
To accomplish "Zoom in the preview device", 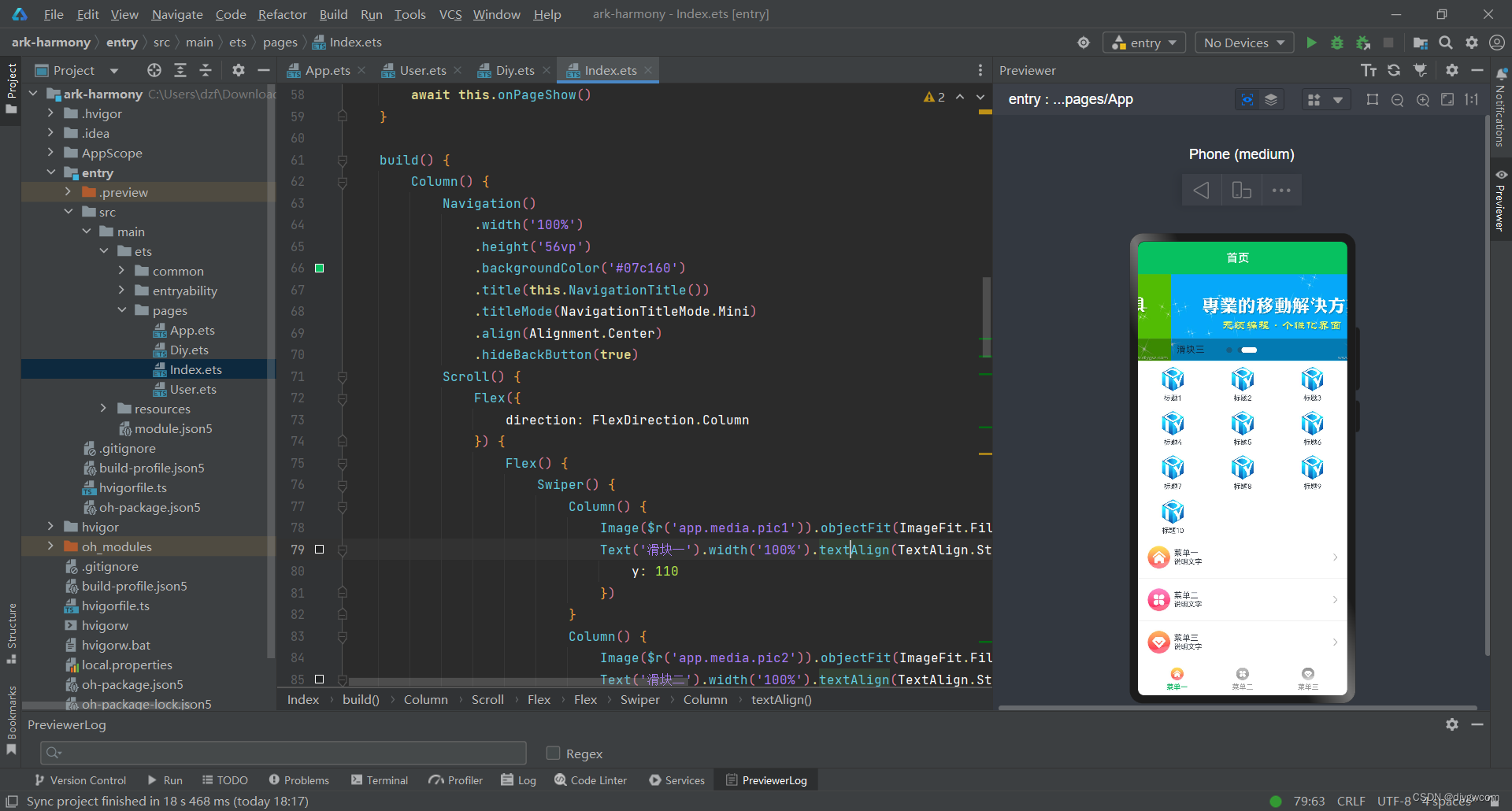I will (x=1422, y=99).
